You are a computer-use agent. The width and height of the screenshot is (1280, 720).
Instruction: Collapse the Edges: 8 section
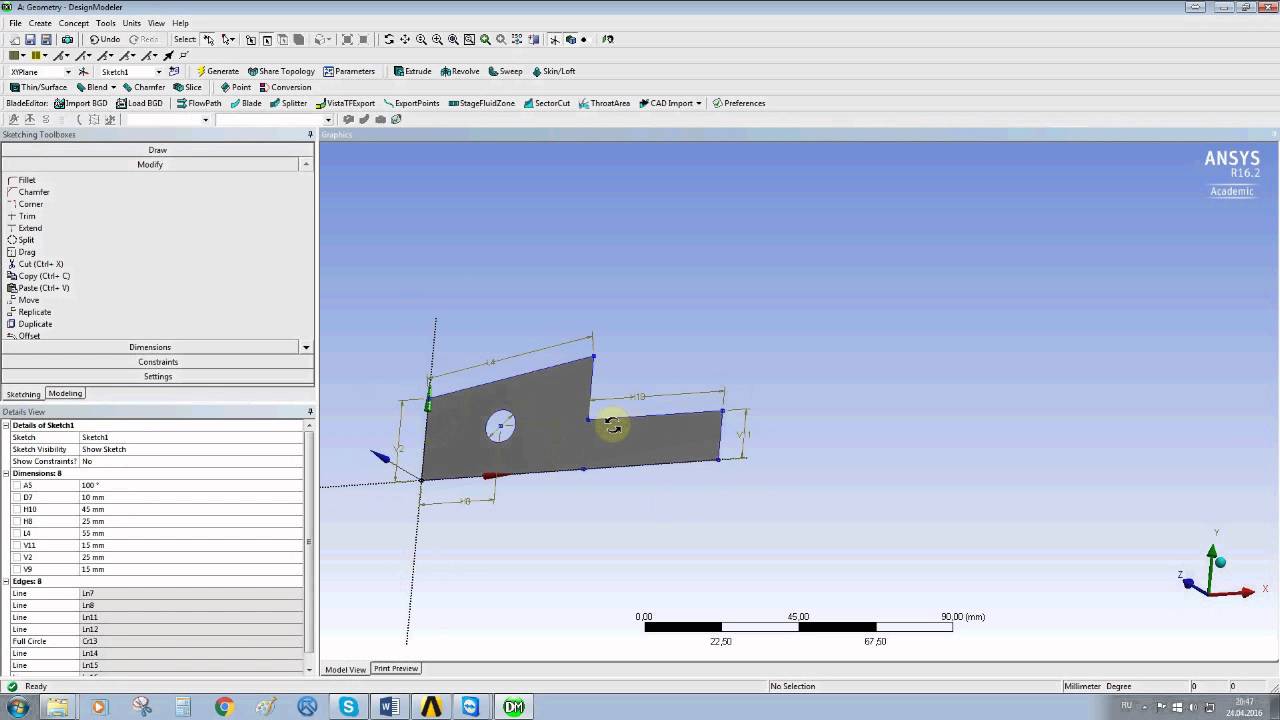tap(6, 581)
